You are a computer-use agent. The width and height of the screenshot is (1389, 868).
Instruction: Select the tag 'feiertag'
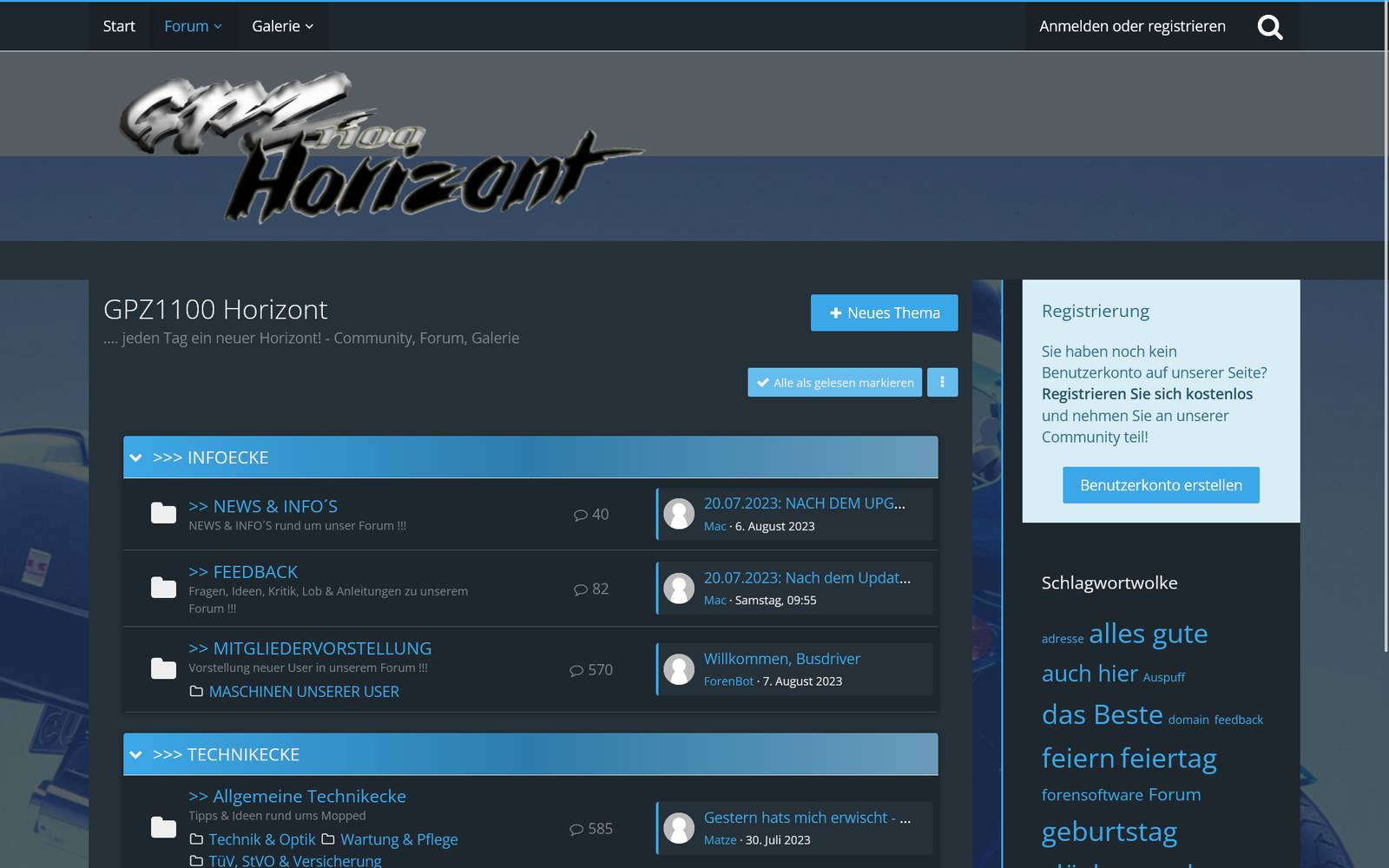point(1168,759)
